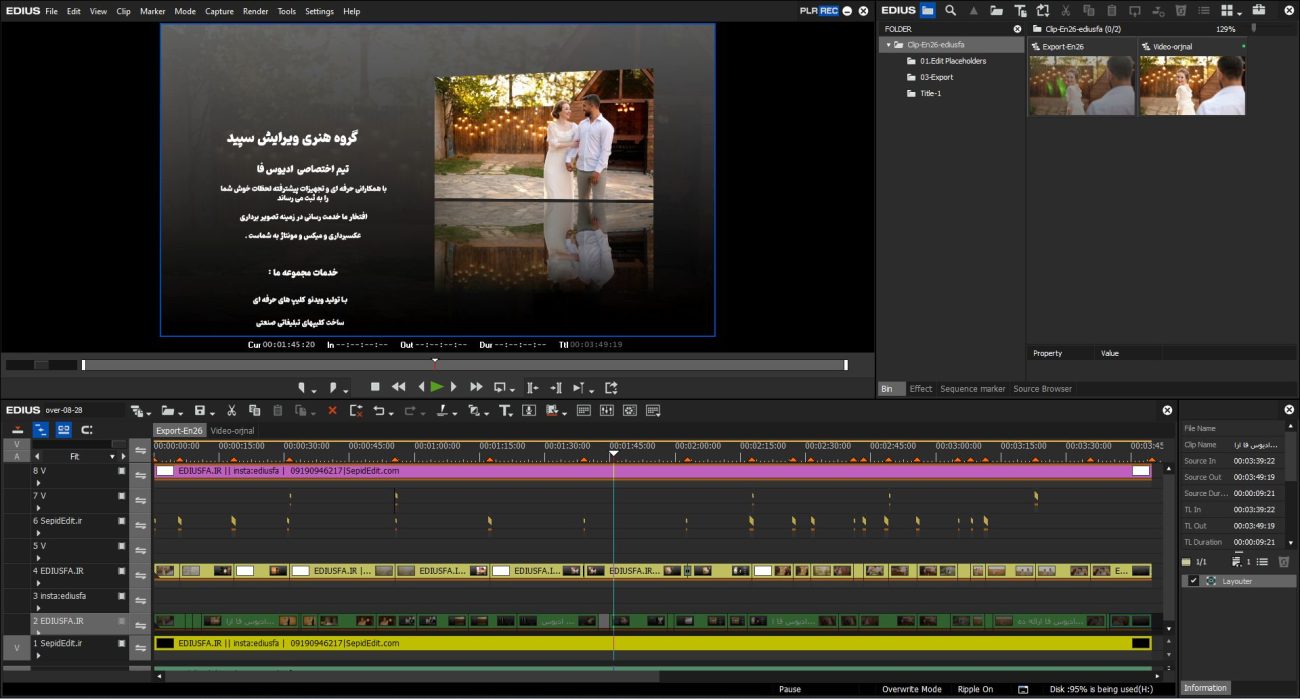The image size is (1300, 699).
Task: Open the File menu
Action: (51, 11)
